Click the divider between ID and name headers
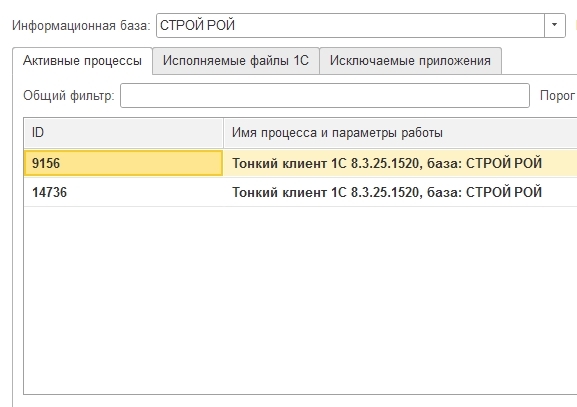This screenshot has width=577, height=407. coord(223,132)
